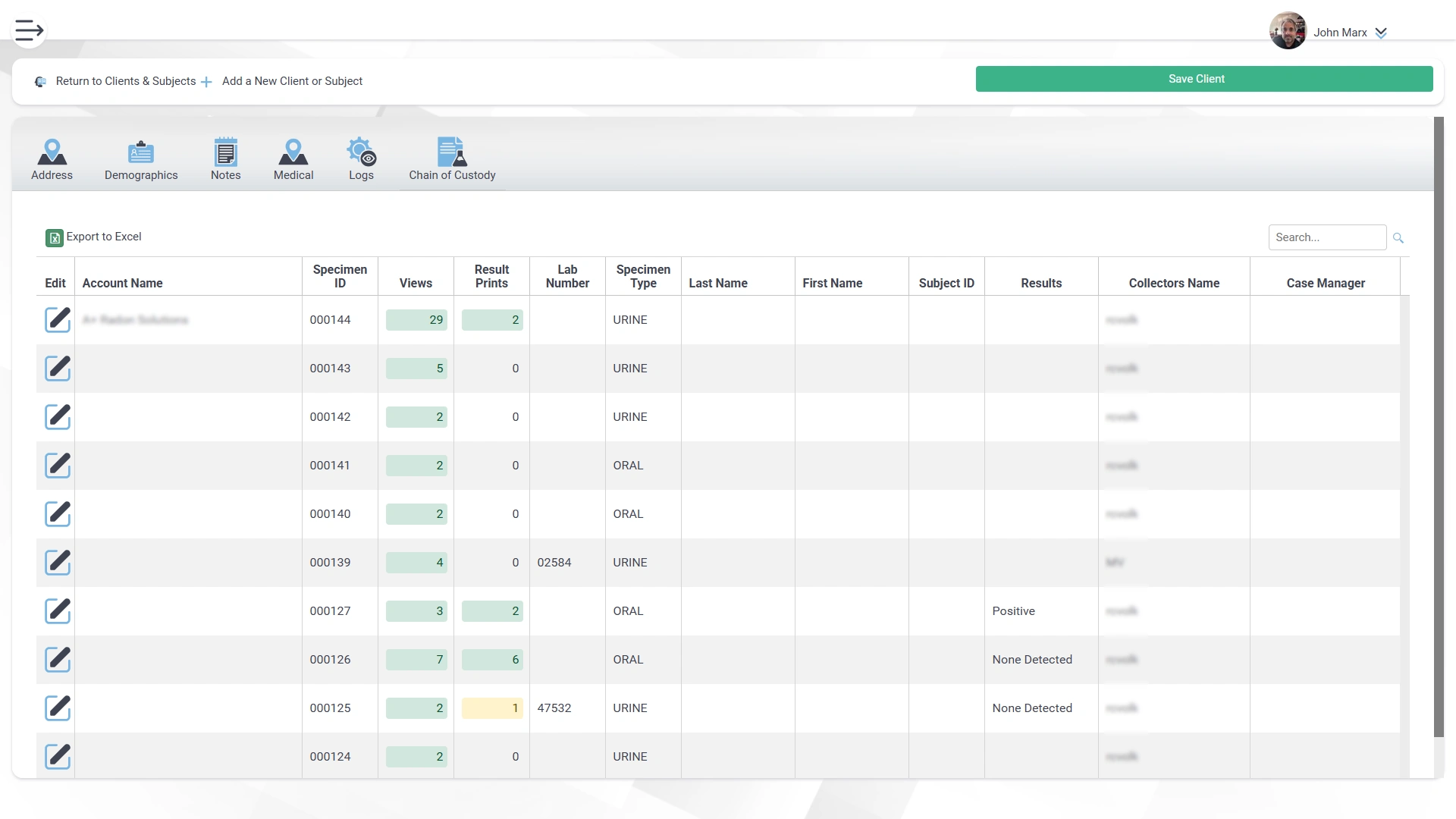Click None Detected result for 000126

coord(1032,660)
